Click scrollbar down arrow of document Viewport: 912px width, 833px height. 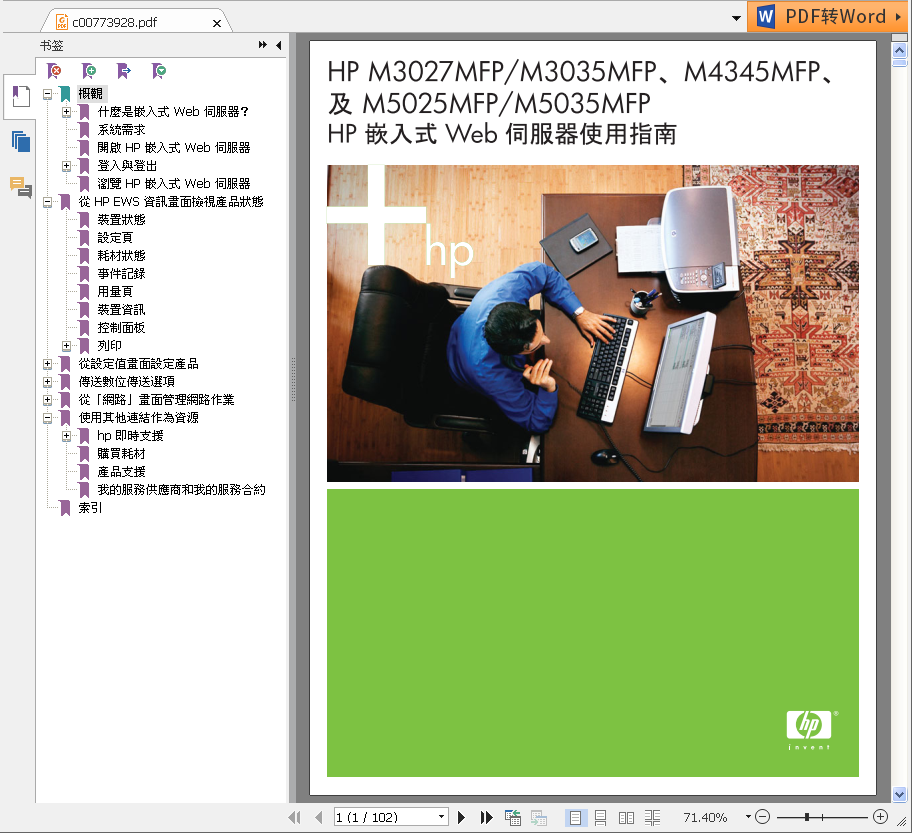click(899, 794)
